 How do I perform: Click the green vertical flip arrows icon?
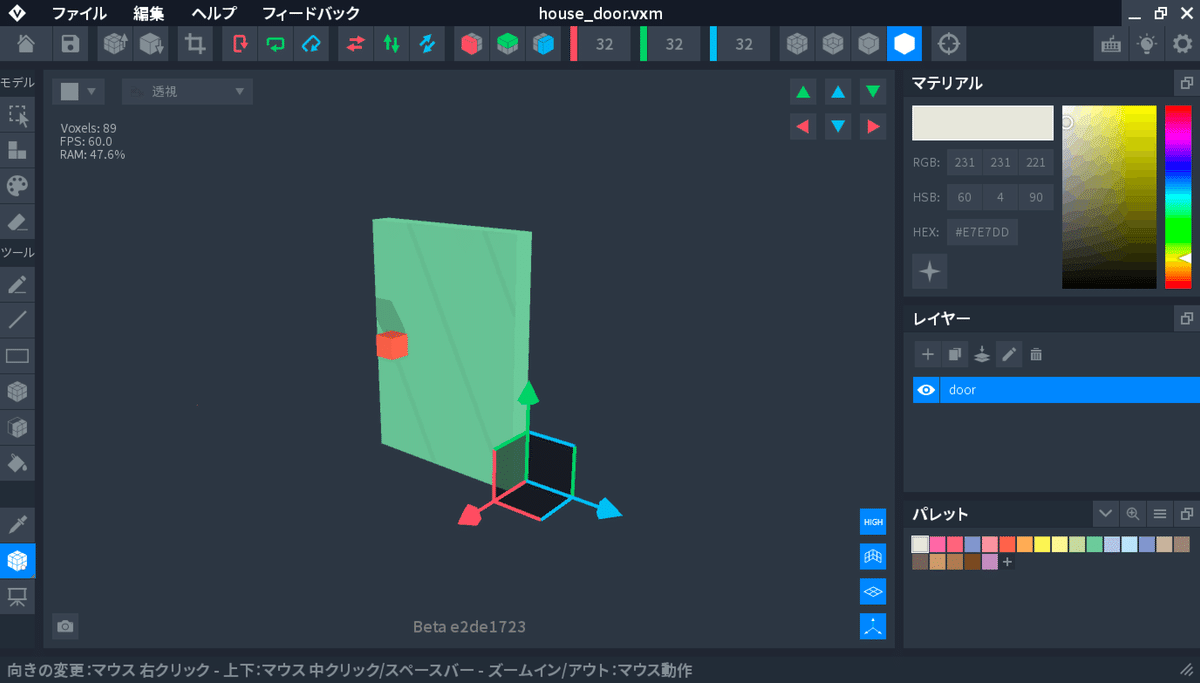[x=392, y=44]
